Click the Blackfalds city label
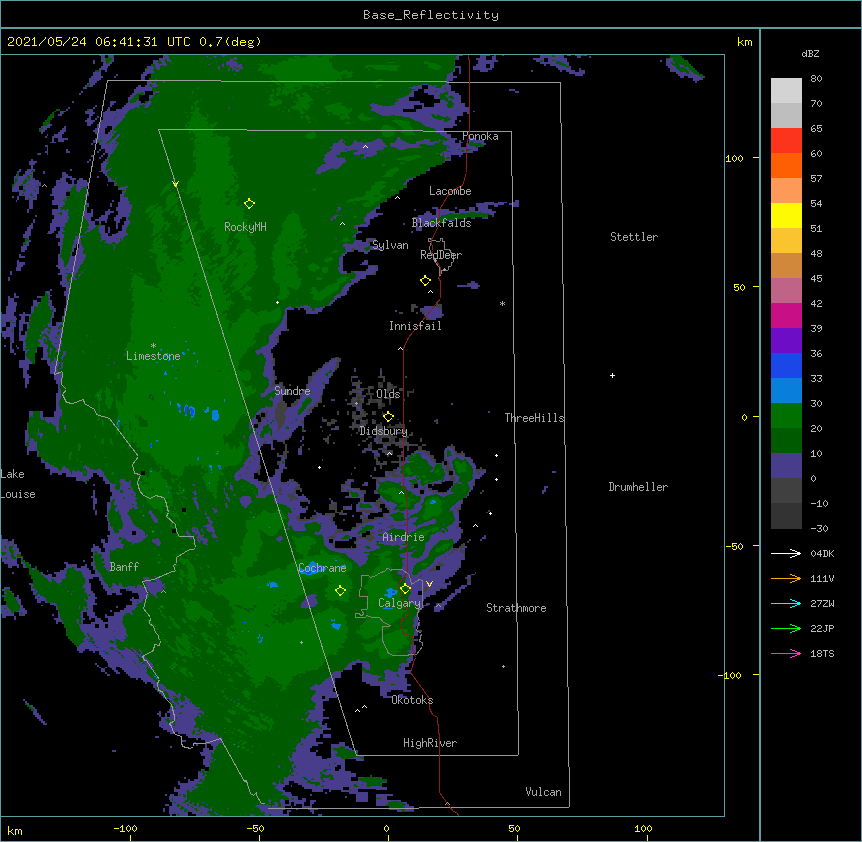This screenshot has height=842, width=862. pos(441,223)
